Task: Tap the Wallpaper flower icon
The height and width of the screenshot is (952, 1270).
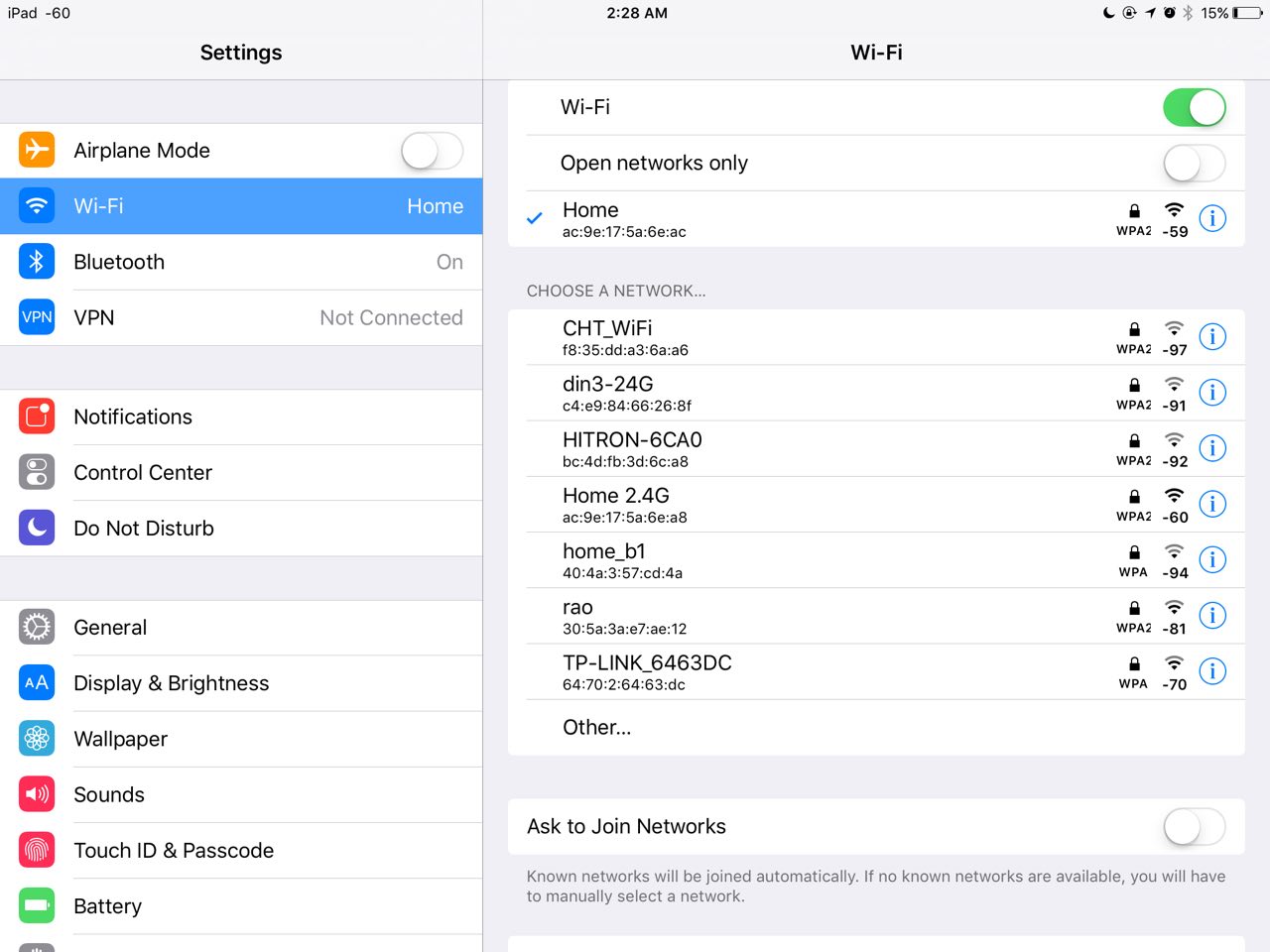Action: tap(37, 738)
